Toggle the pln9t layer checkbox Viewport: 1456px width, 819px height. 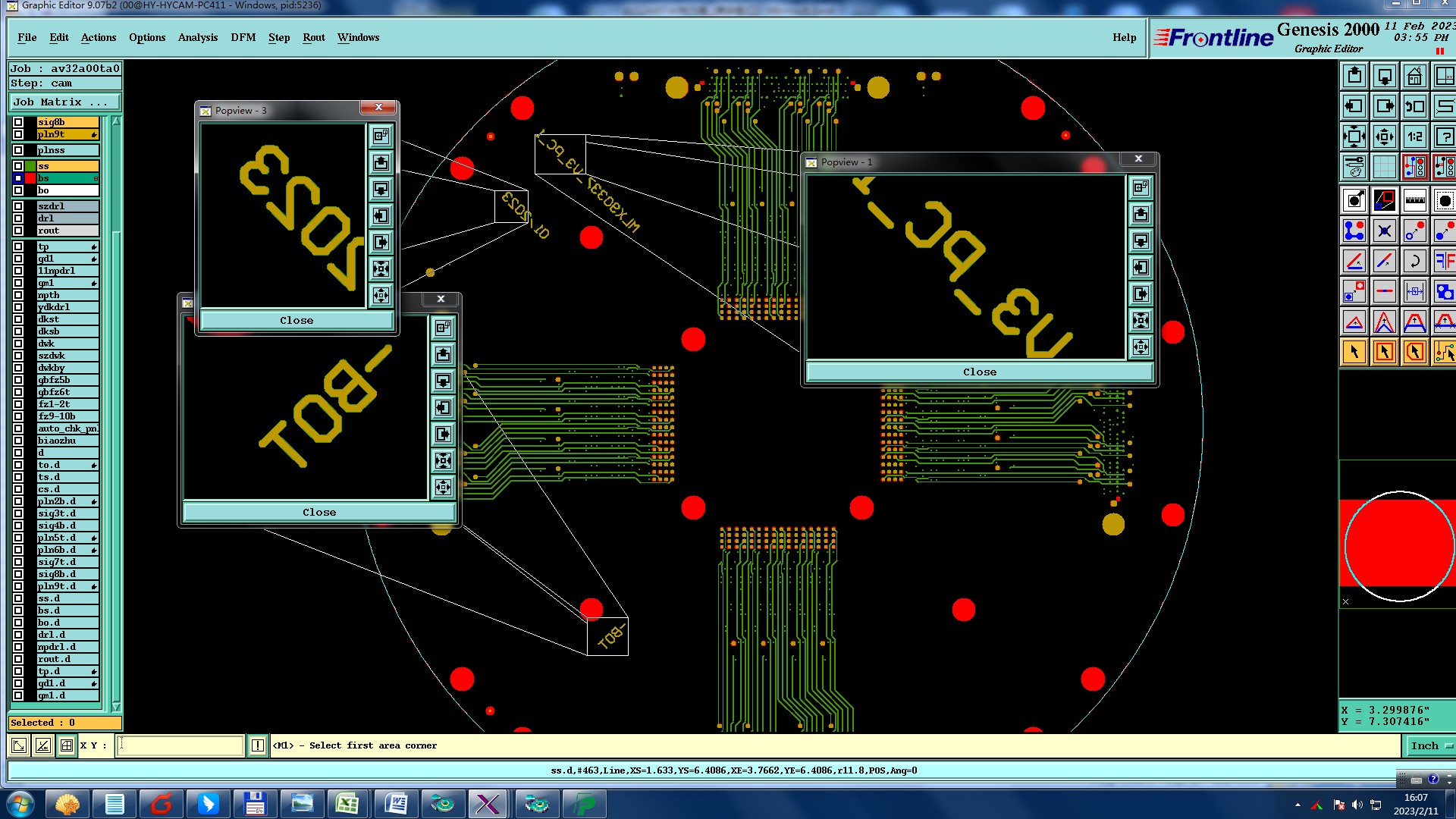pos(18,134)
